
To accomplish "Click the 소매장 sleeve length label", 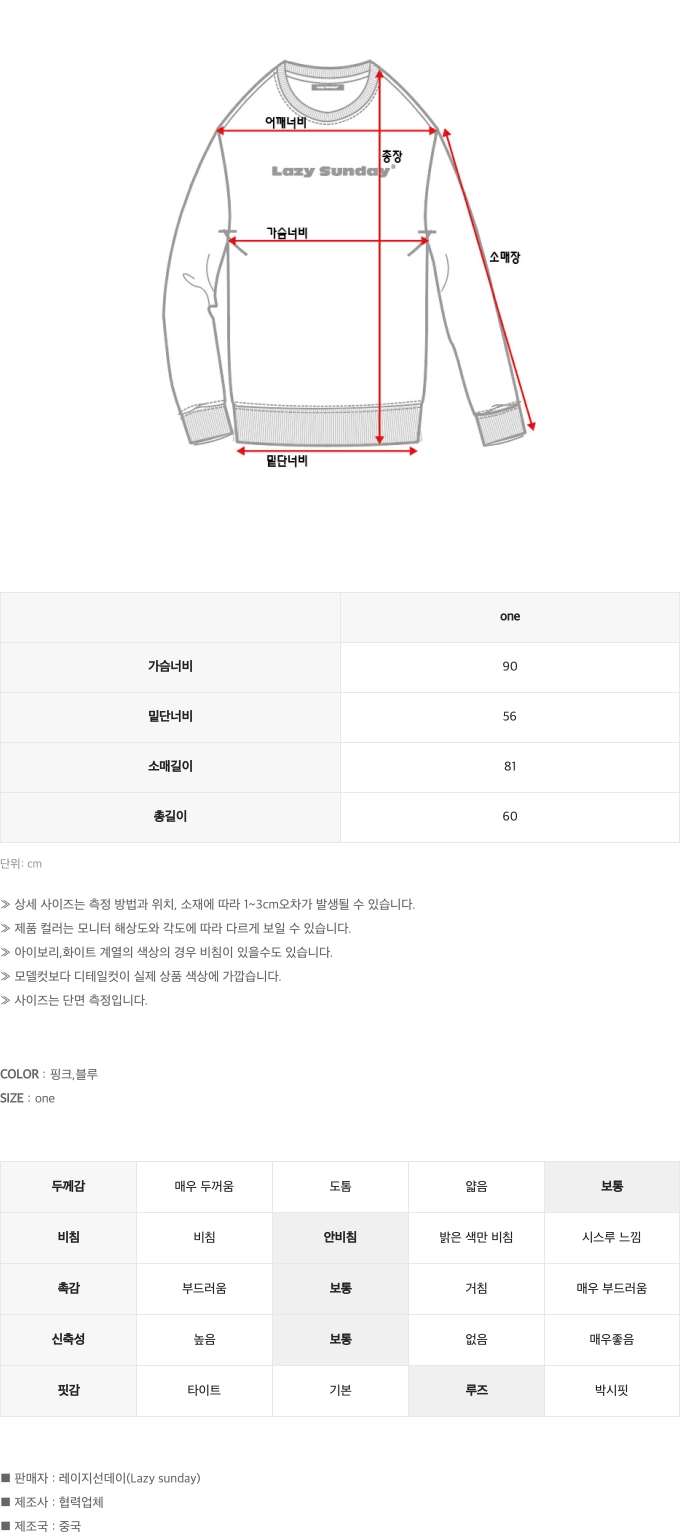I will point(504,257).
